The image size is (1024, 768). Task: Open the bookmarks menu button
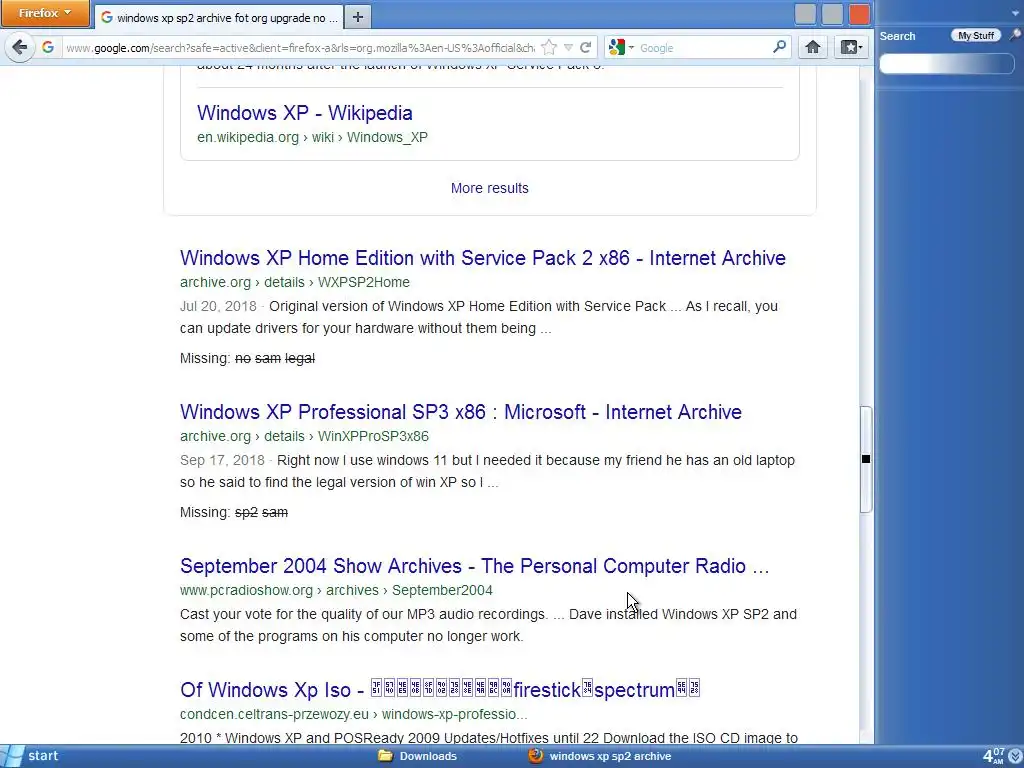(851, 47)
